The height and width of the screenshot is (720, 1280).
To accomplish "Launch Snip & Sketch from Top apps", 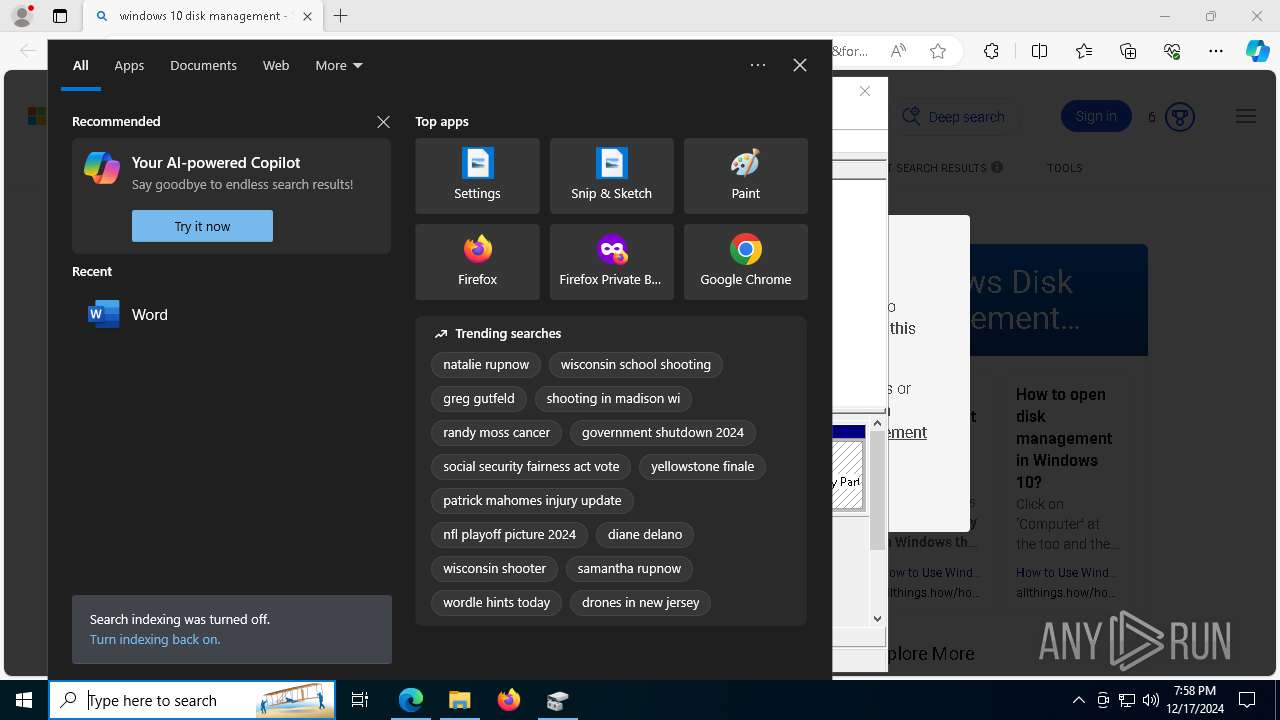I will [x=611, y=176].
